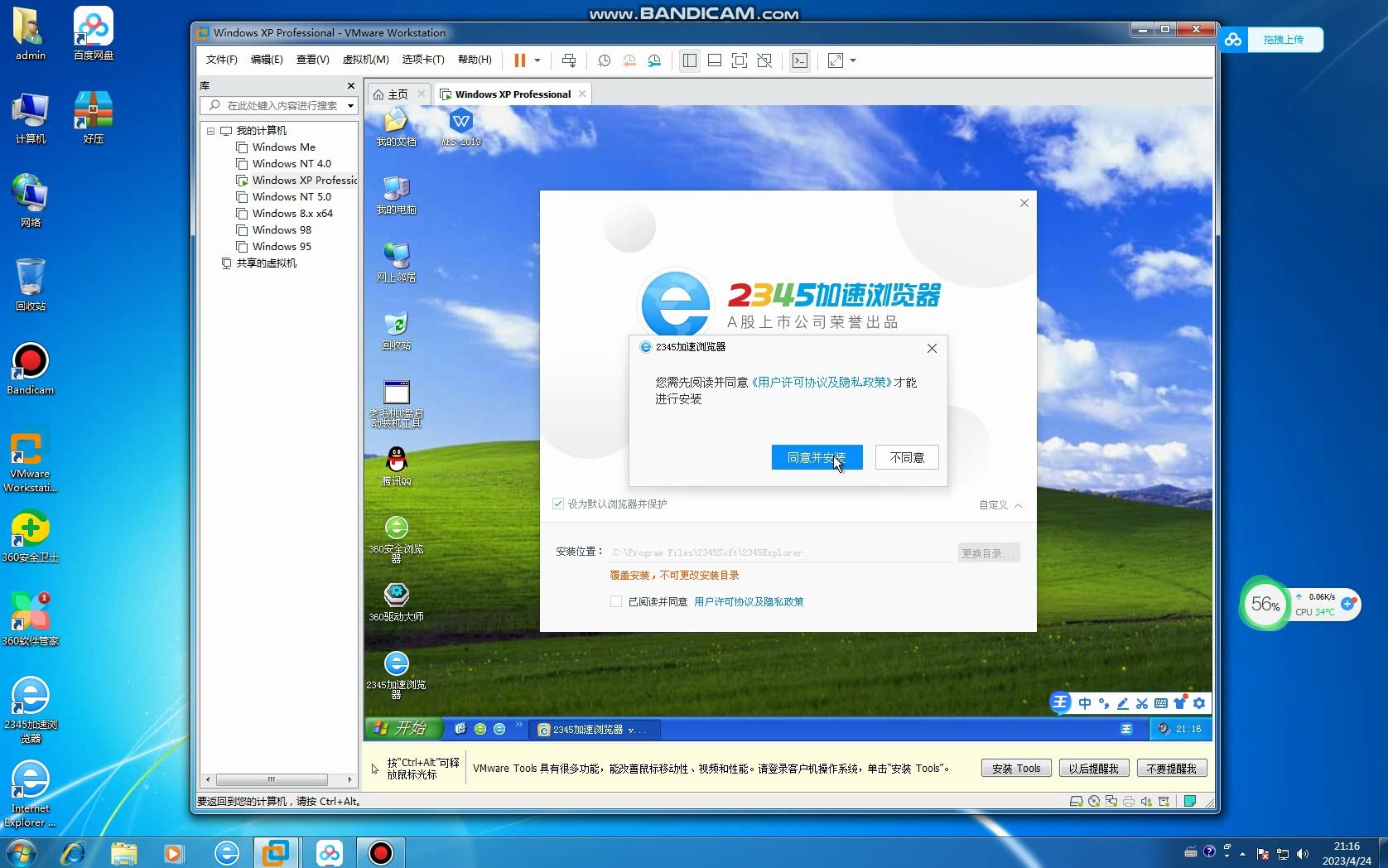Check the 已阅读并同意 checkbox
The width and height of the screenshot is (1388, 868).
coord(616,601)
